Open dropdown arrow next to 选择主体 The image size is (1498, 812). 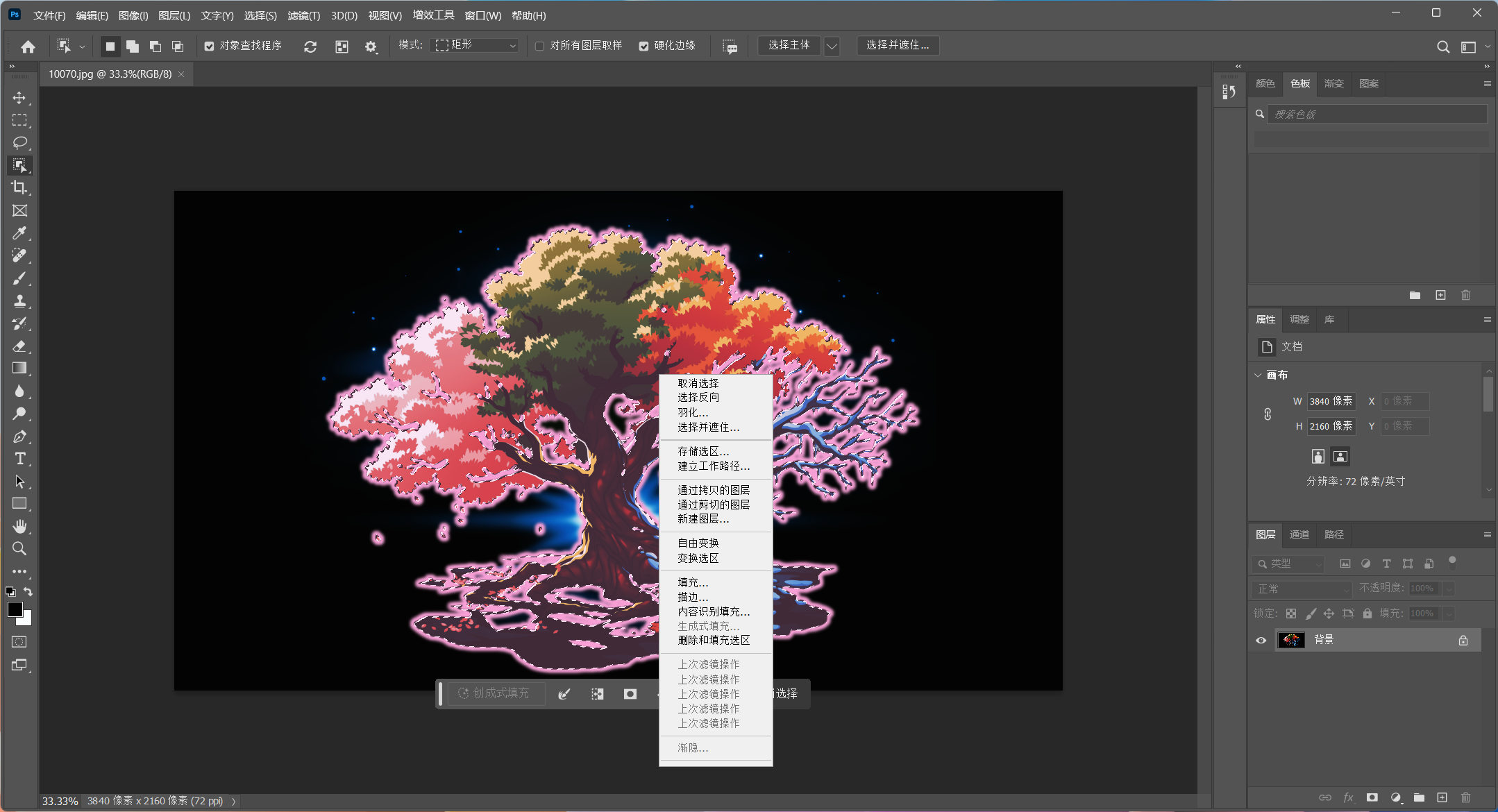pyautogui.click(x=832, y=46)
